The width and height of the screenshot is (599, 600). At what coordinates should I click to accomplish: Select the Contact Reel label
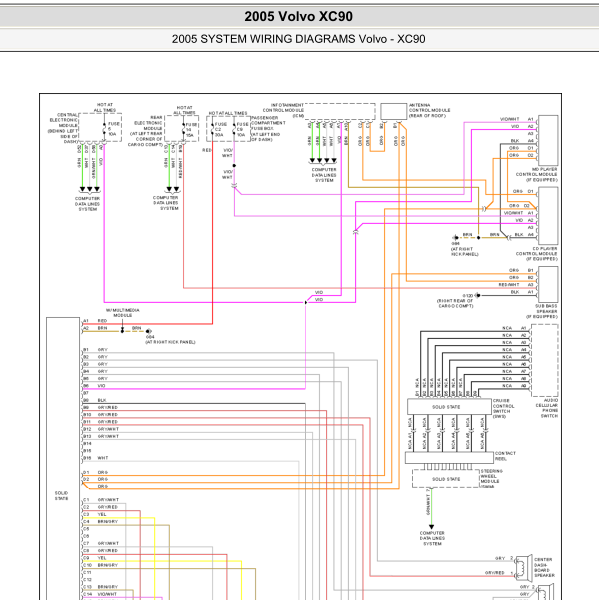pos(505,456)
